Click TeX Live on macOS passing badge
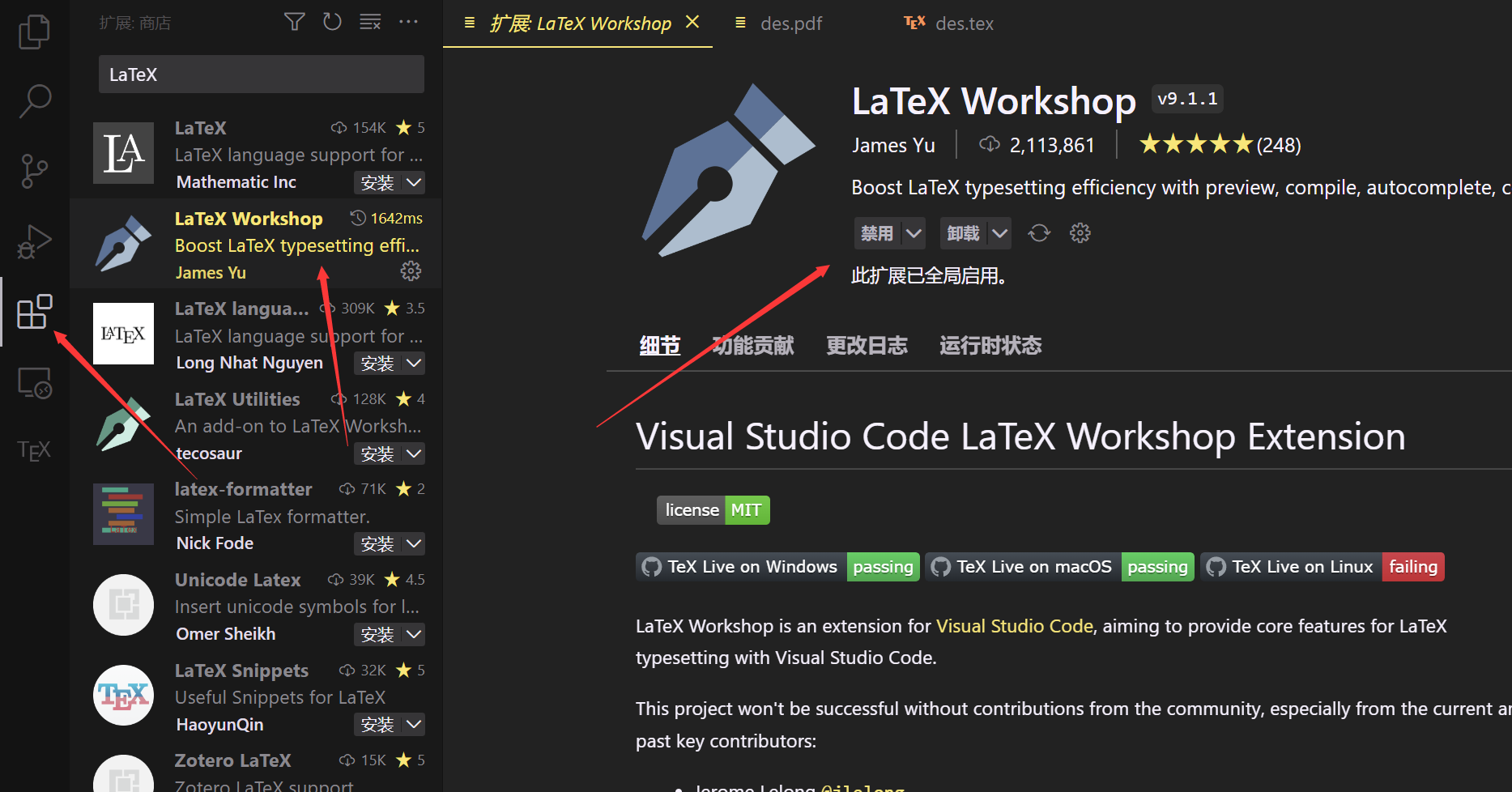The height and width of the screenshot is (792, 1512). pos(1059,567)
